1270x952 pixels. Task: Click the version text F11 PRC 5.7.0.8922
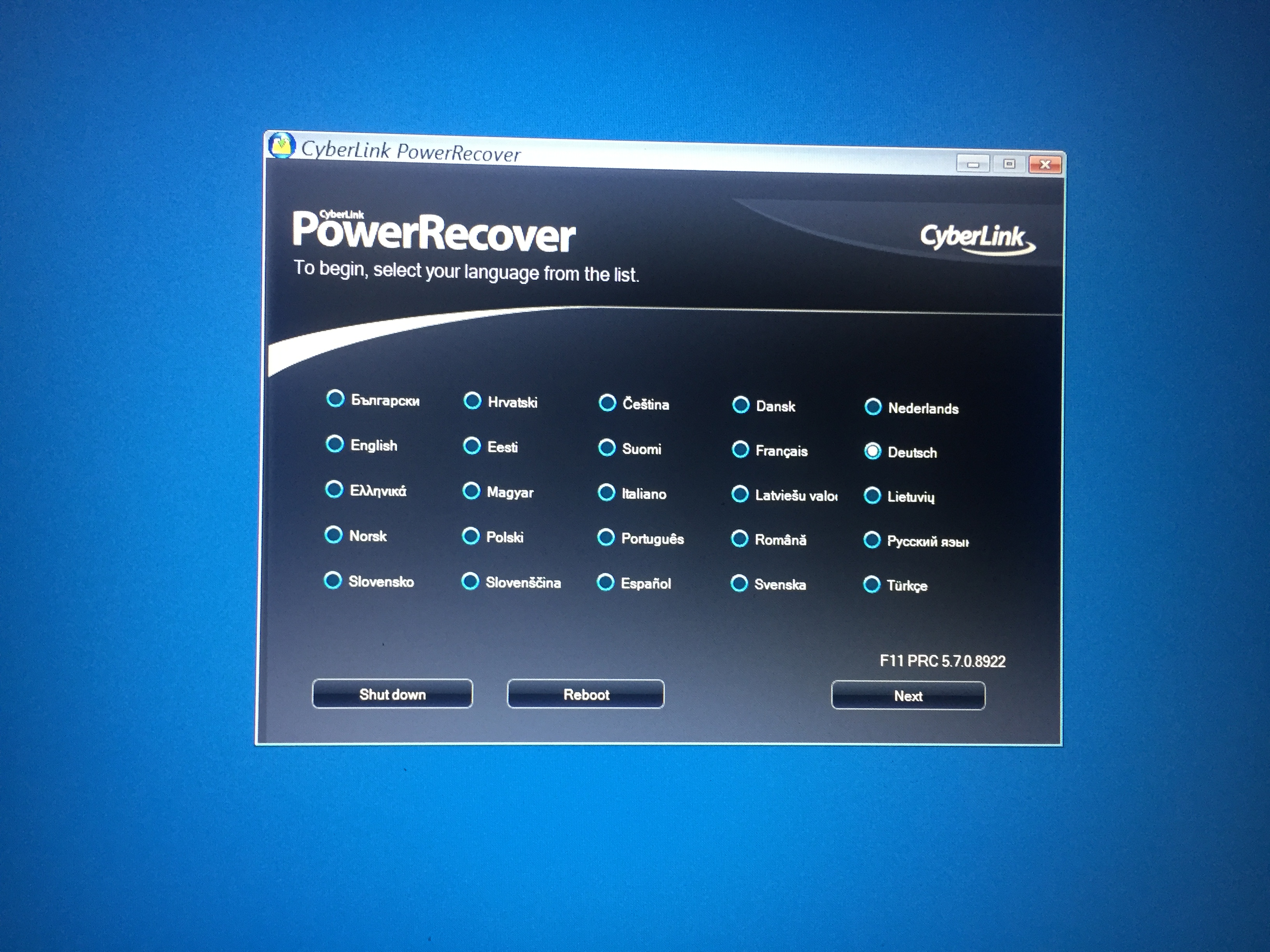[x=943, y=661]
